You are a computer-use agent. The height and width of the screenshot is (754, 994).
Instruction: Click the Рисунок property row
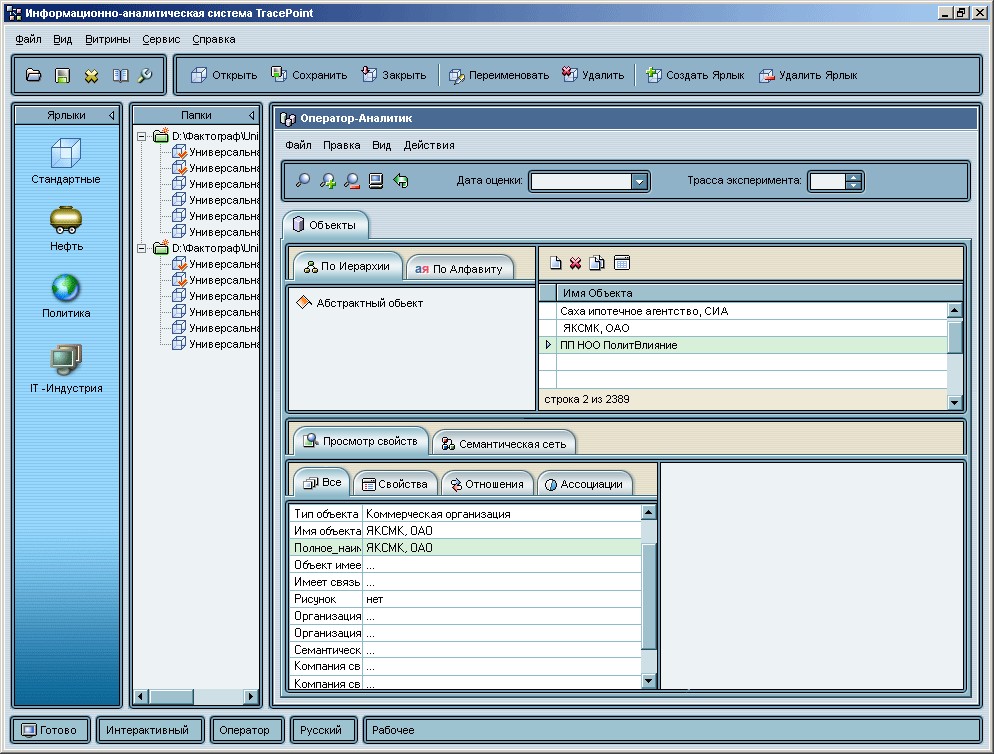pyautogui.click(x=465, y=599)
